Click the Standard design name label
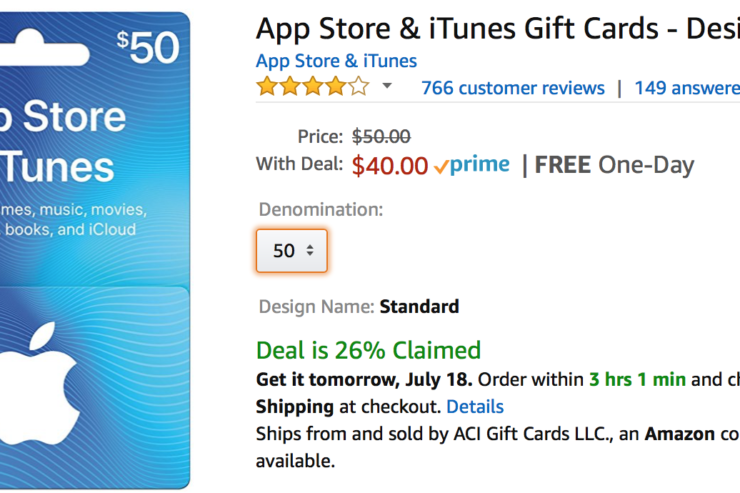This screenshot has height=493, width=740. tap(419, 307)
